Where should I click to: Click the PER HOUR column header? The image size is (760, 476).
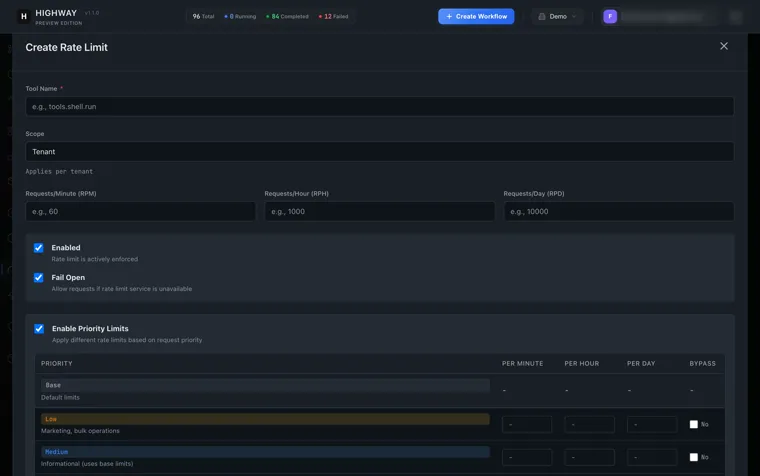click(582, 364)
